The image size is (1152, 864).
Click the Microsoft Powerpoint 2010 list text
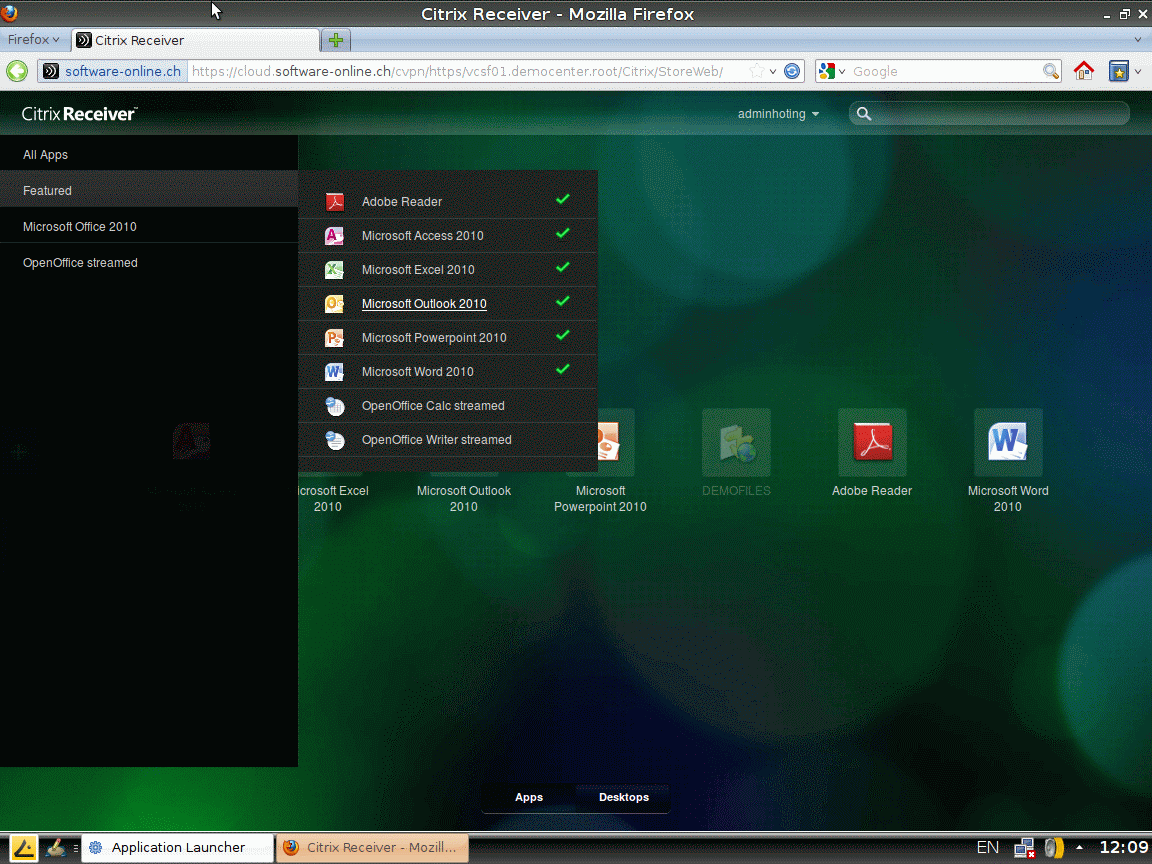click(434, 338)
